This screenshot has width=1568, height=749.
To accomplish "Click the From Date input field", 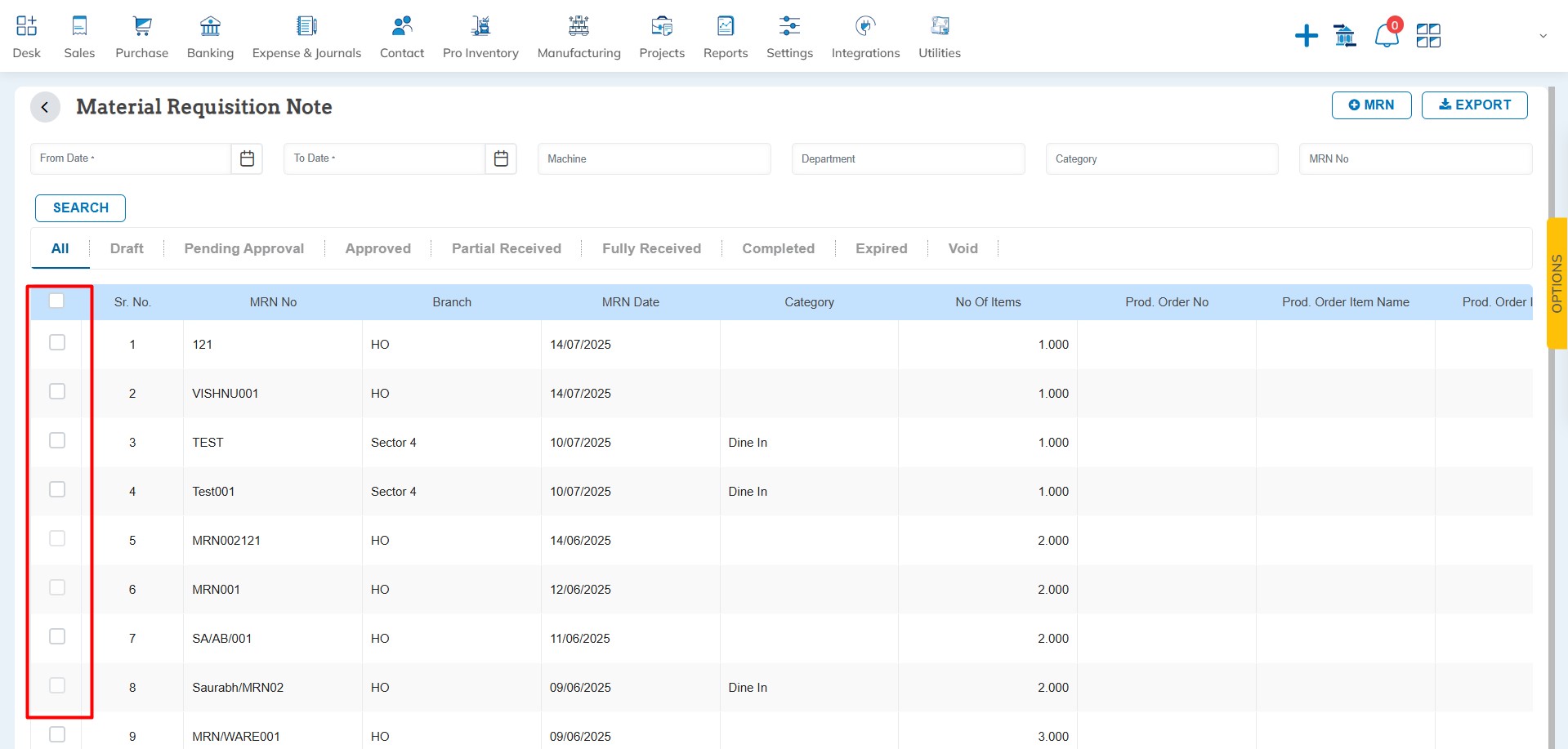I will tap(131, 158).
